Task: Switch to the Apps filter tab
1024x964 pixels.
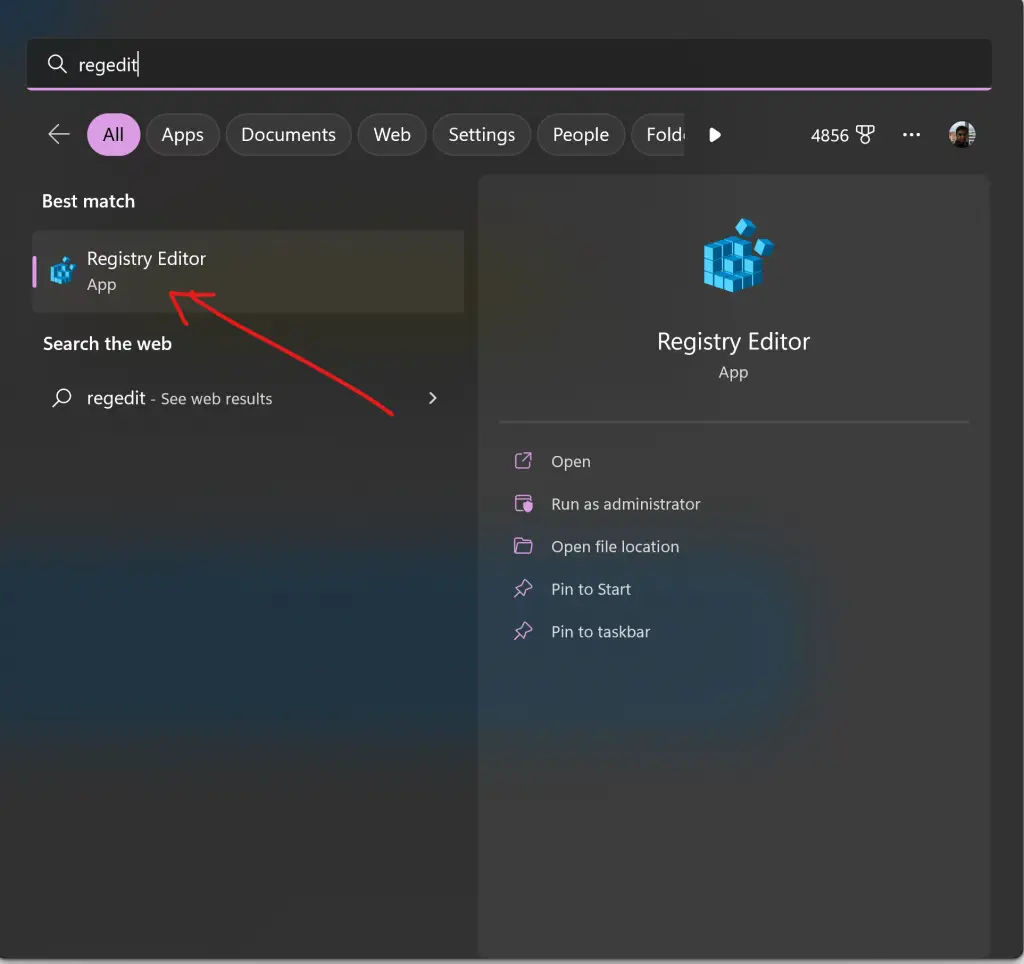Action: pyautogui.click(x=183, y=135)
